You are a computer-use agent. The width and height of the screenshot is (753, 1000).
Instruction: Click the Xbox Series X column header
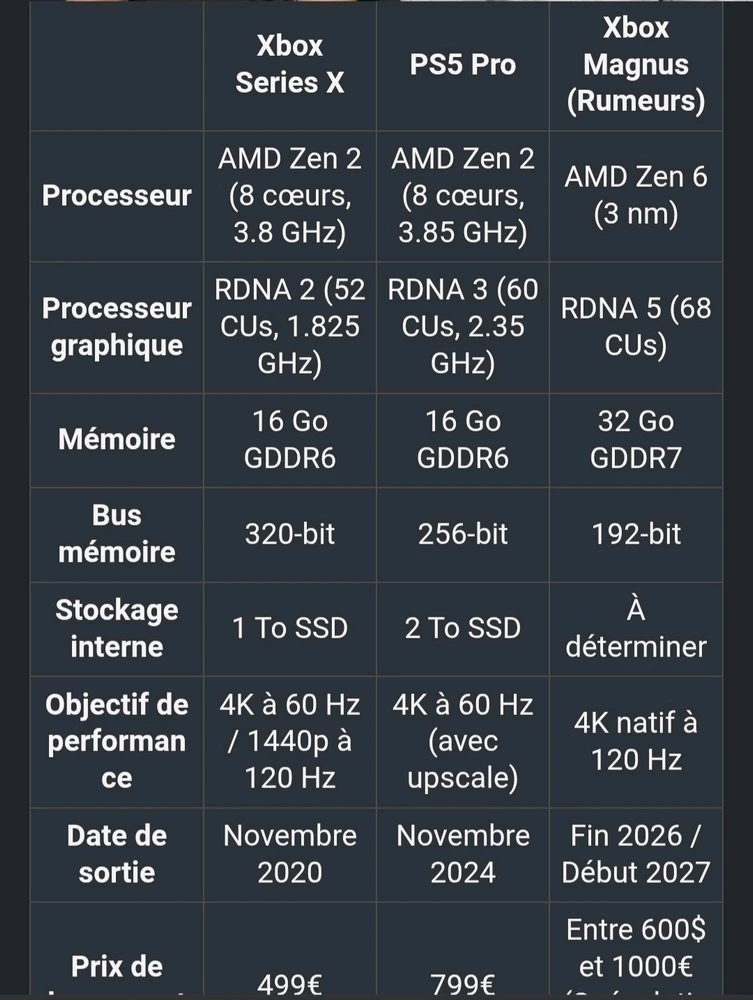(290, 65)
